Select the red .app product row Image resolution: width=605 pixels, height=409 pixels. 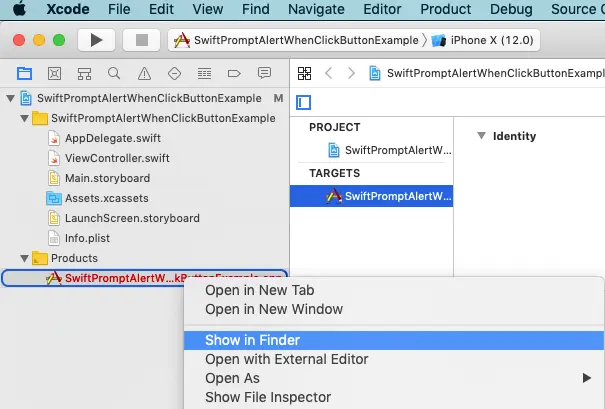click(144, 278)
